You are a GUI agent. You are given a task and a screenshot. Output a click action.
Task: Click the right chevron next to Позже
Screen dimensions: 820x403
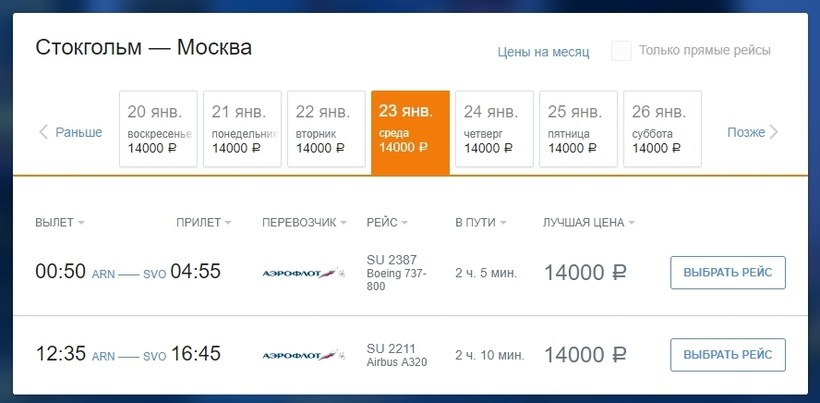tap(774, 132)
